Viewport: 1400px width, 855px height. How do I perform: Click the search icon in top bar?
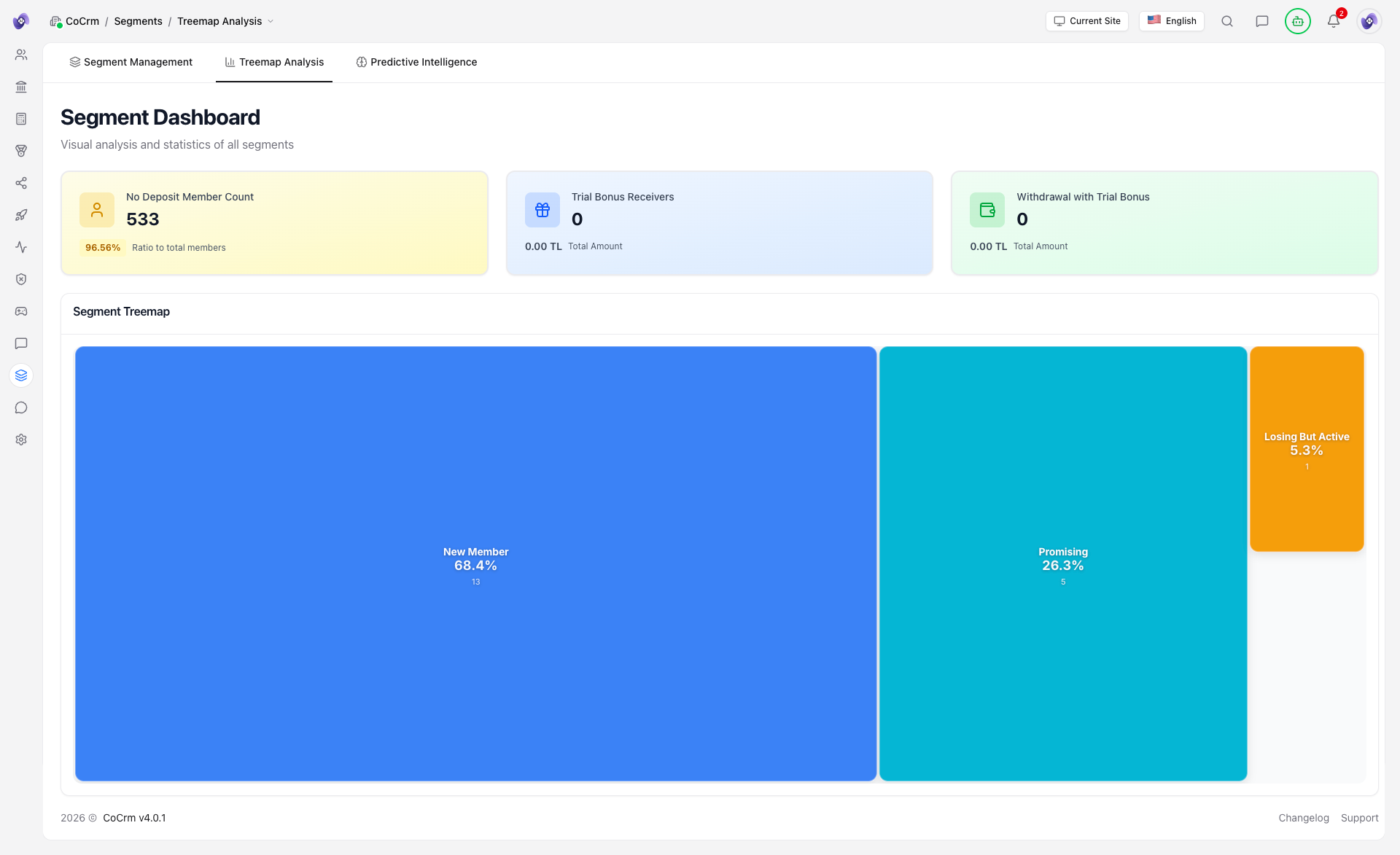point(1227,21)
